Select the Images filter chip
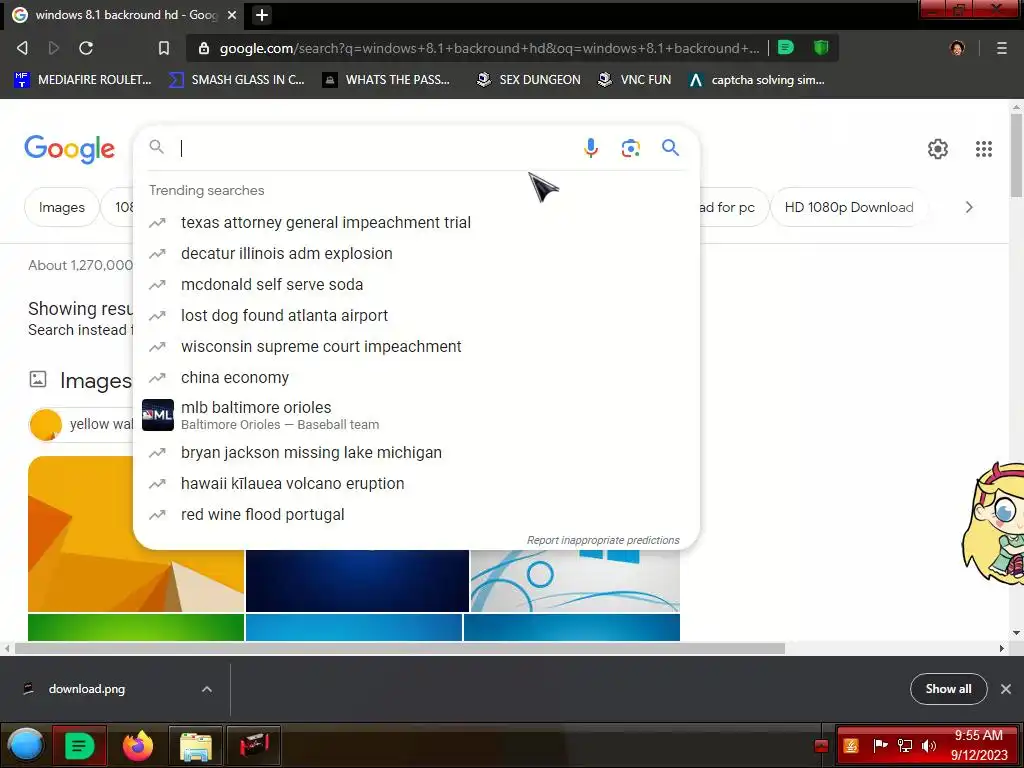This screenshot has height=768, width=1024. 61,207
